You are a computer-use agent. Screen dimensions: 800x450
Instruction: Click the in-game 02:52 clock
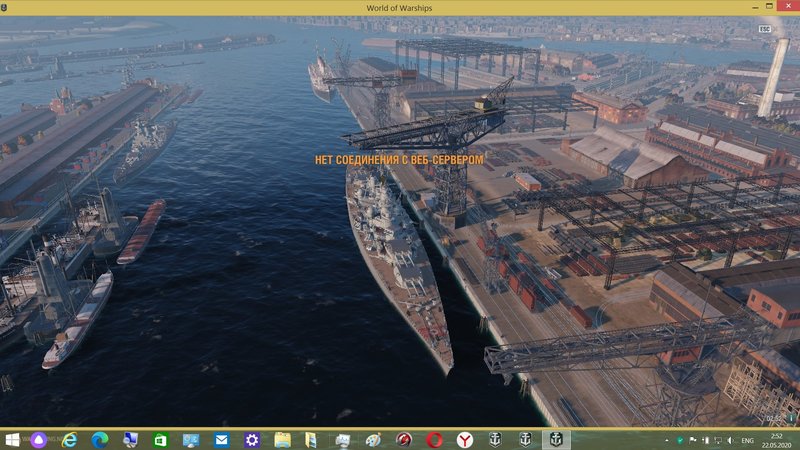[773, 419]
